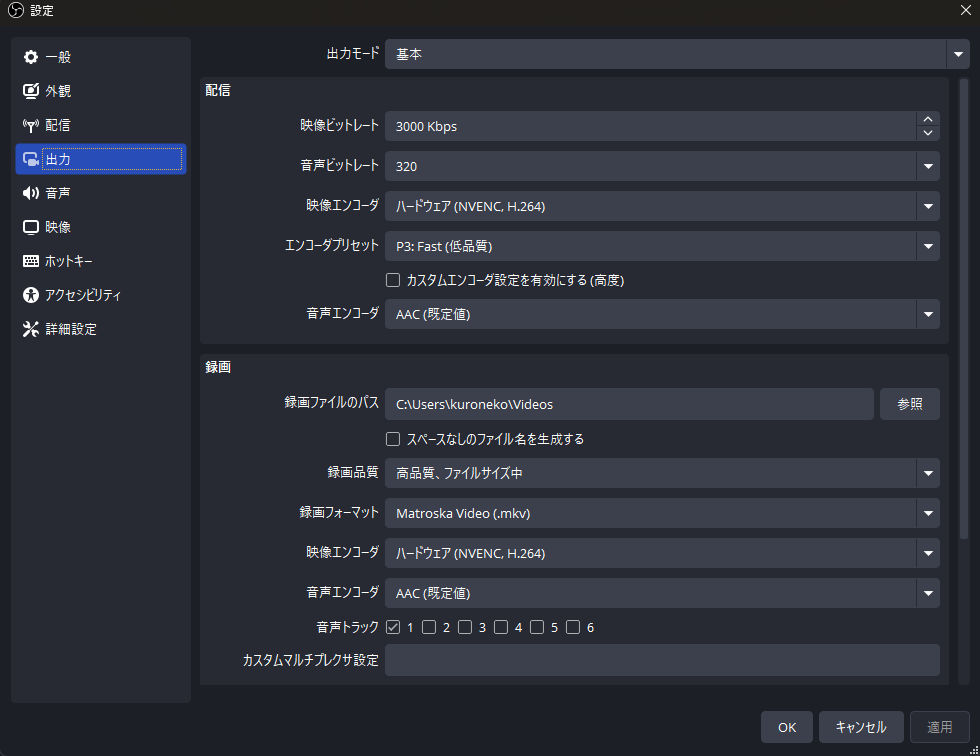Toggle スペースなしのファイル名を生成する checkbox
This screenshot has width=980, height=756.
(393, 439)
